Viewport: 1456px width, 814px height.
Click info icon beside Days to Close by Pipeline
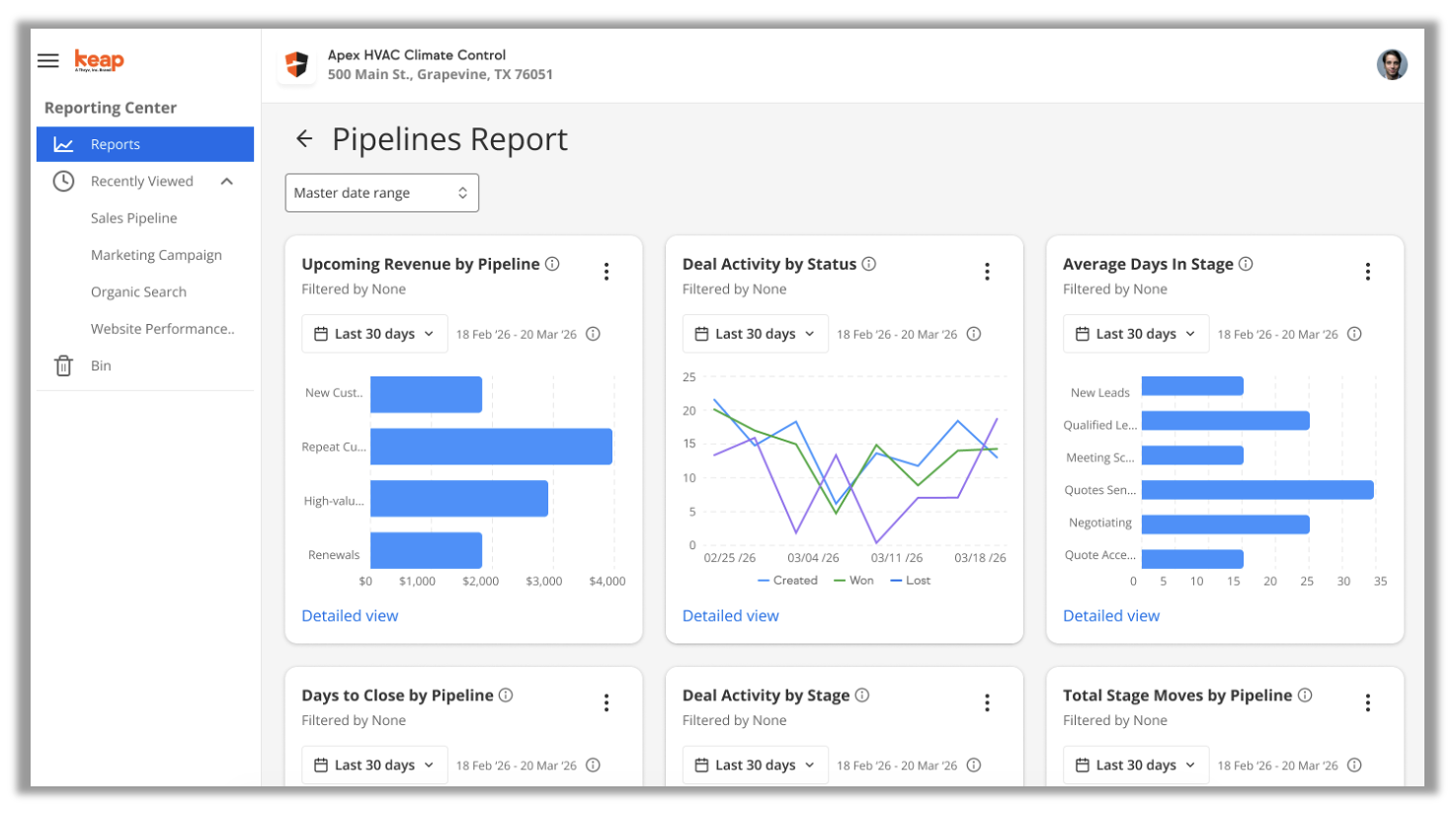coord(506,695)
